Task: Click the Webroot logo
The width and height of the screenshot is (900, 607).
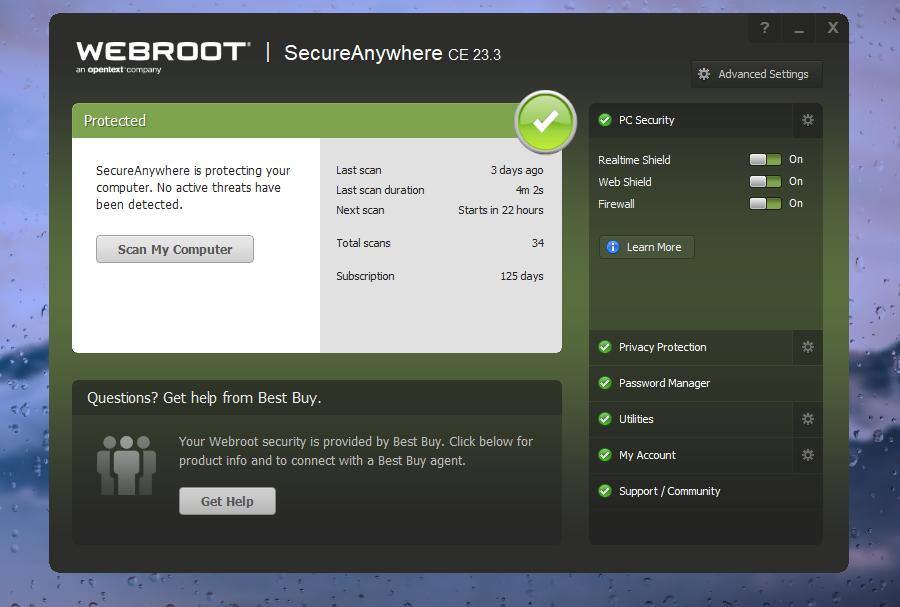Action: click(x=162, y=54)
